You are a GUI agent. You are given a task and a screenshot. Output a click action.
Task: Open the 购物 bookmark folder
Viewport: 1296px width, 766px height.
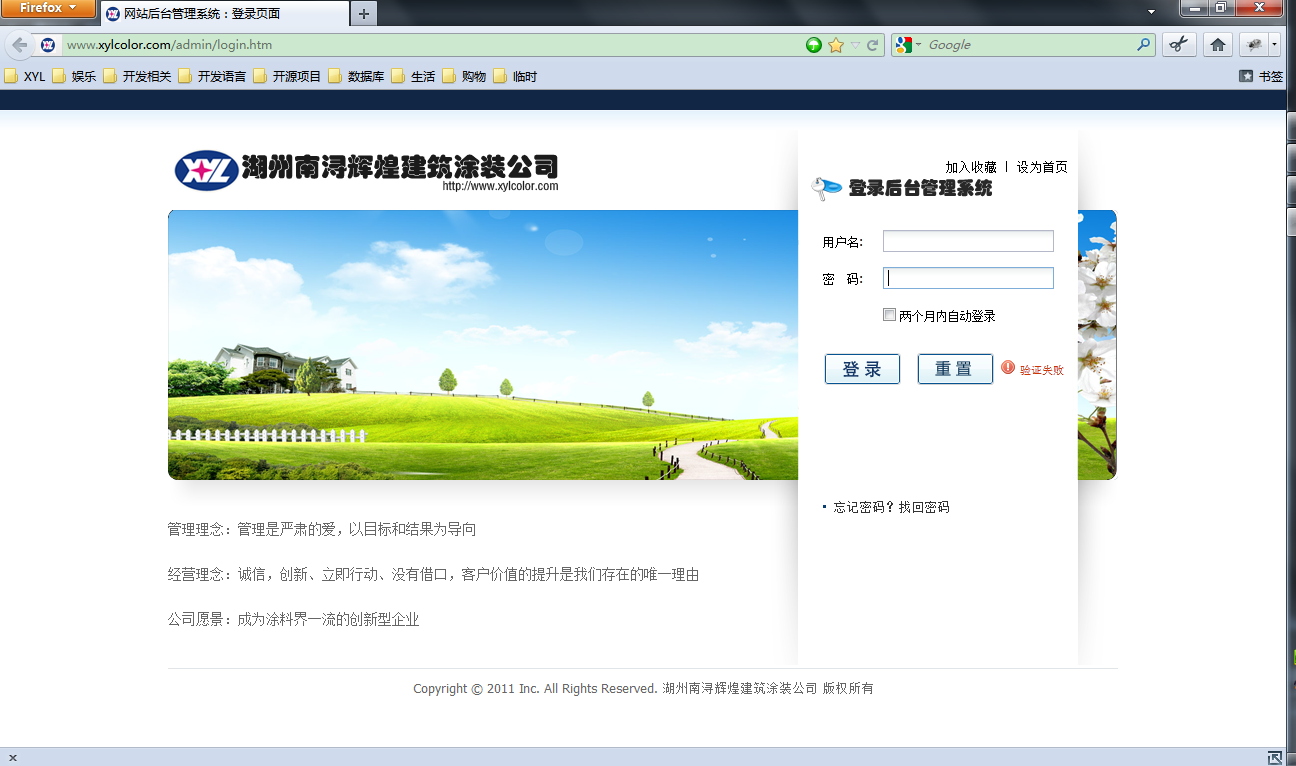pos(464,76)
